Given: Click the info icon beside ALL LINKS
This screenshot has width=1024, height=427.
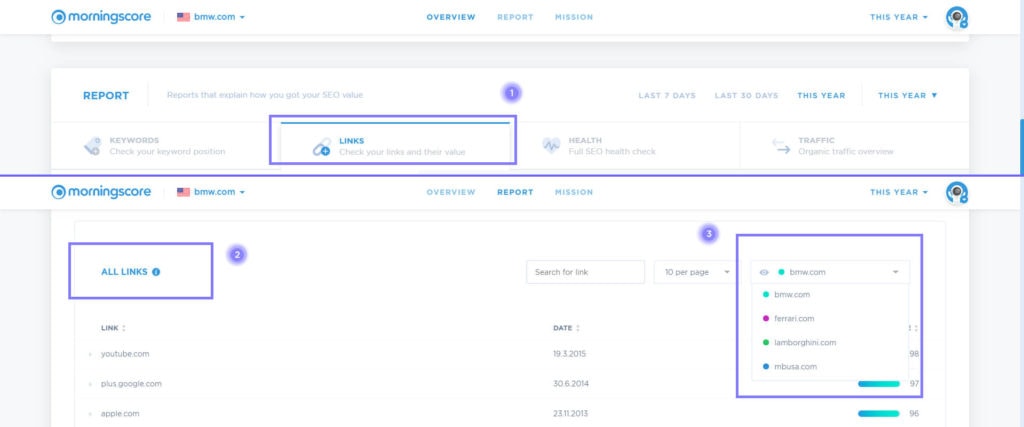Looking at the screenshot, I should 156,272.
